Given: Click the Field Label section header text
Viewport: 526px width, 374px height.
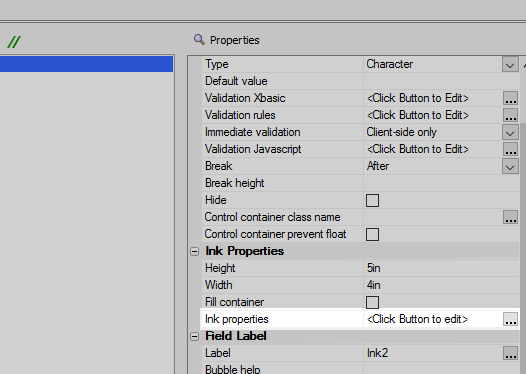Looking at the screenshot, I should tap(236, 336).
